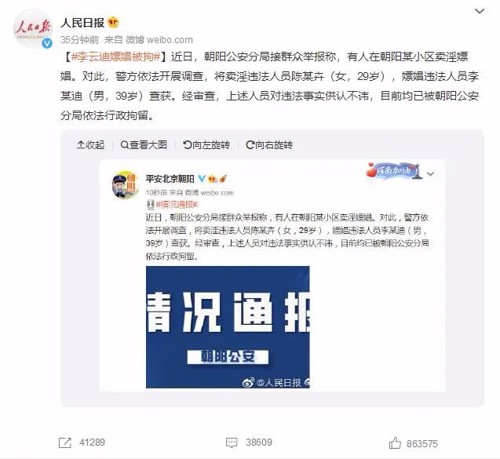
Task: Open the 35分钟前 timestamp link
Action: [80, 40]
